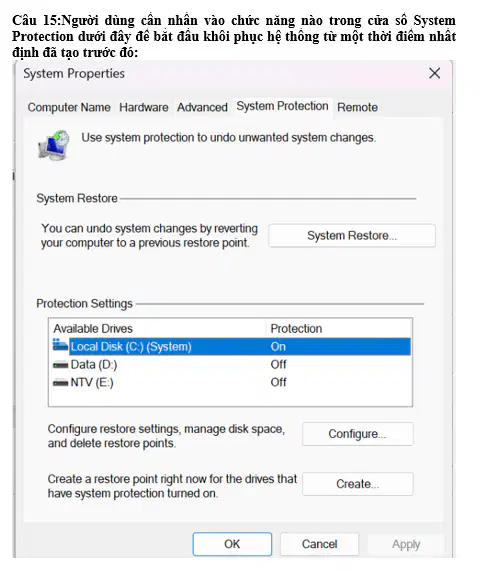Select Local Disk (C:) (System) row

click(x=231, y=346)
